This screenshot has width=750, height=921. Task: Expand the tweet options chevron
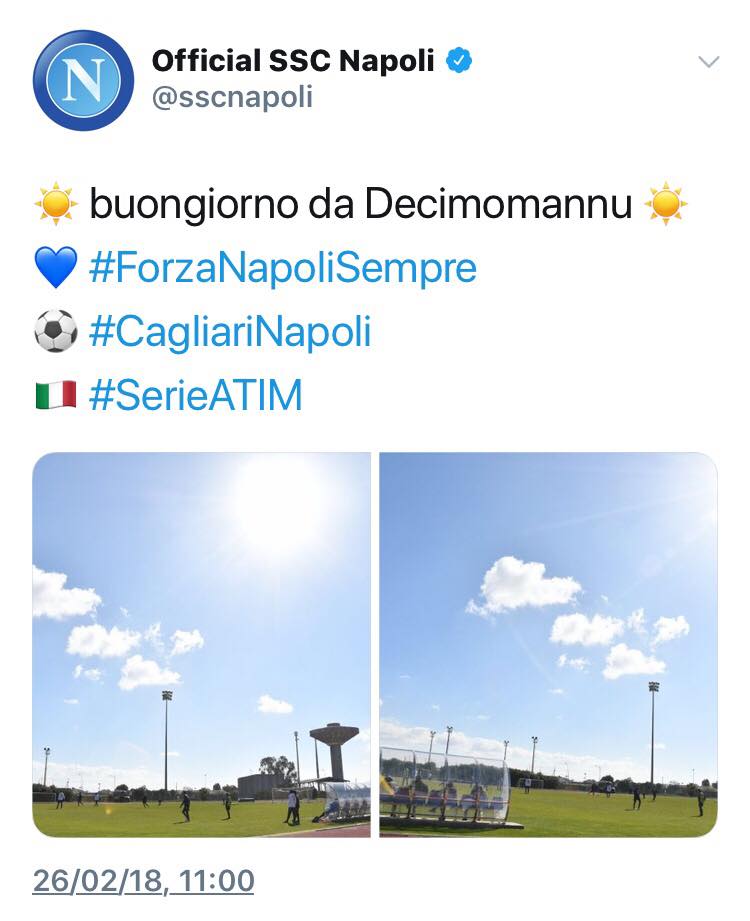click(709, 62)
